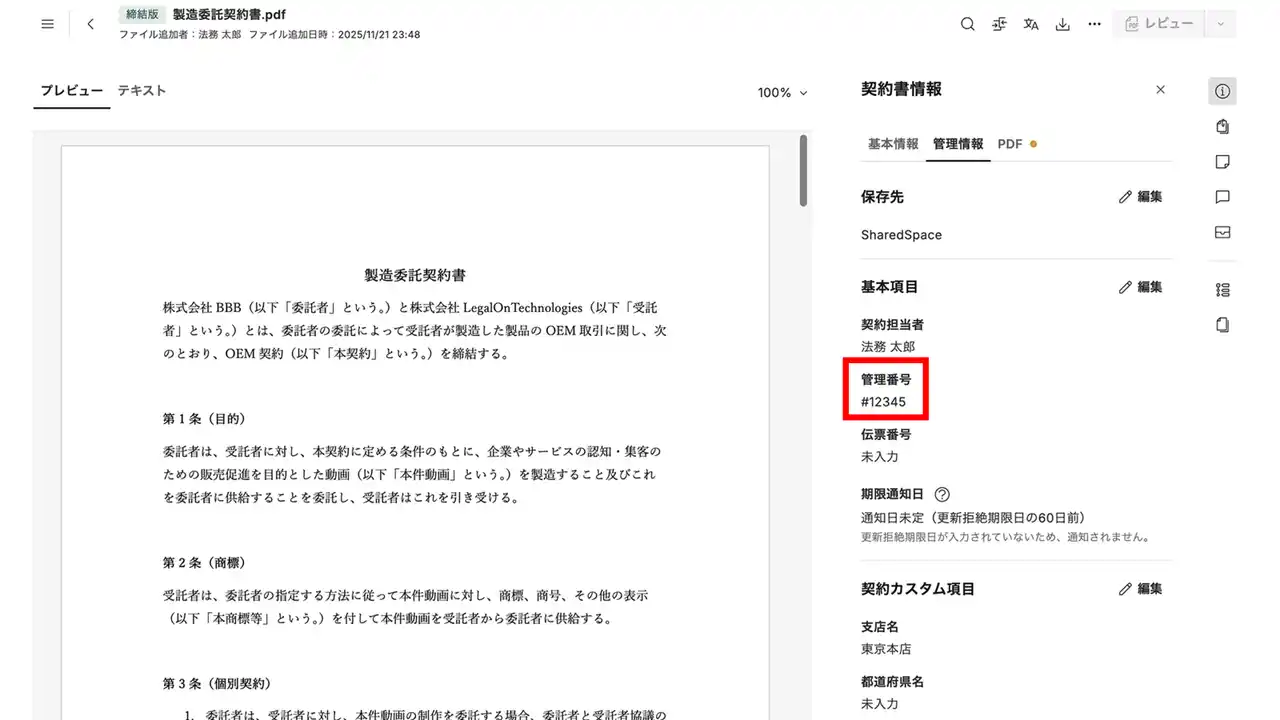Image resolution: width=1280 pixels, height=720 pixels.
Task: Click the search magnifier icon
Action: 967,24
